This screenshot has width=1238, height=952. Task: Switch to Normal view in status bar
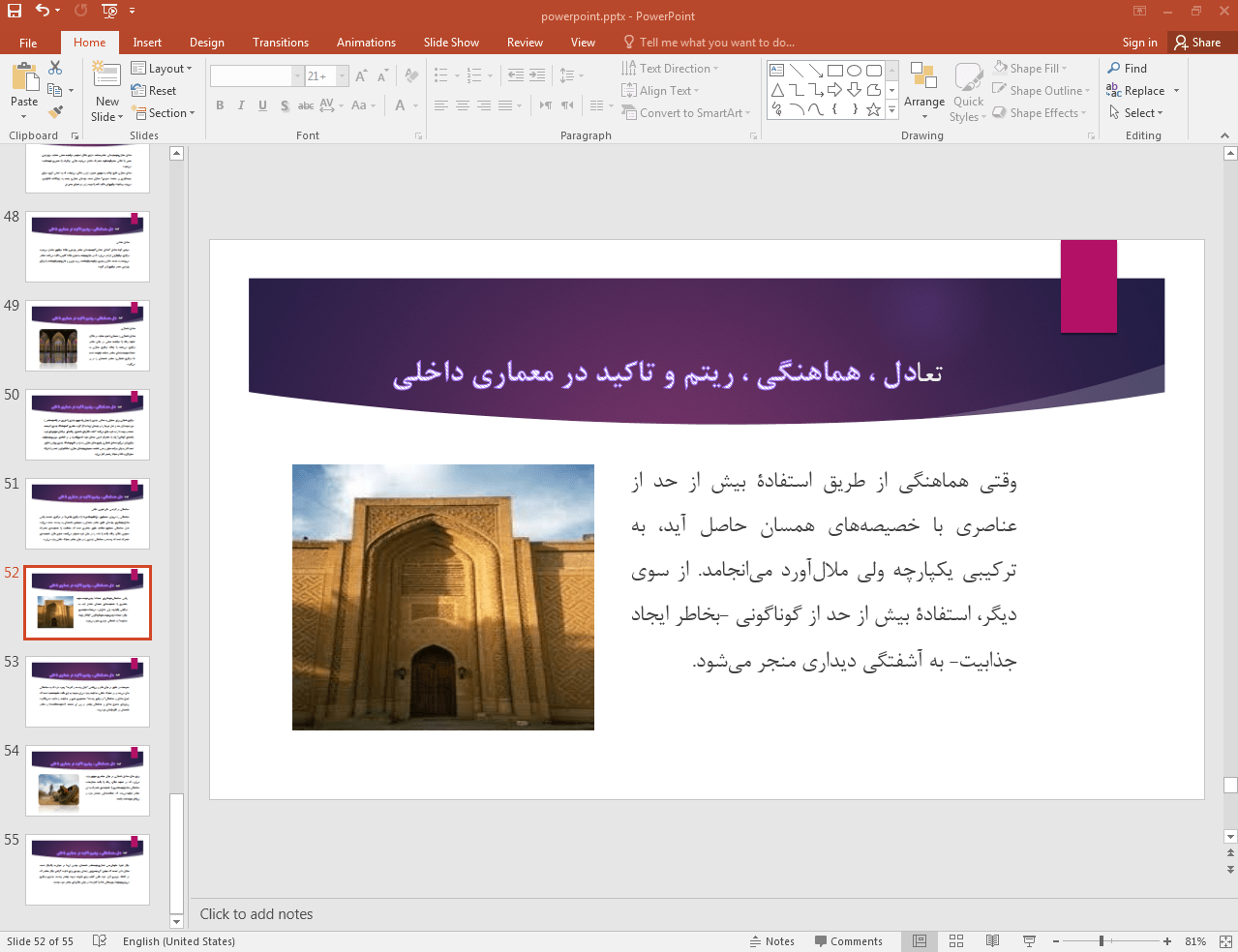click(x=920, y=941)
